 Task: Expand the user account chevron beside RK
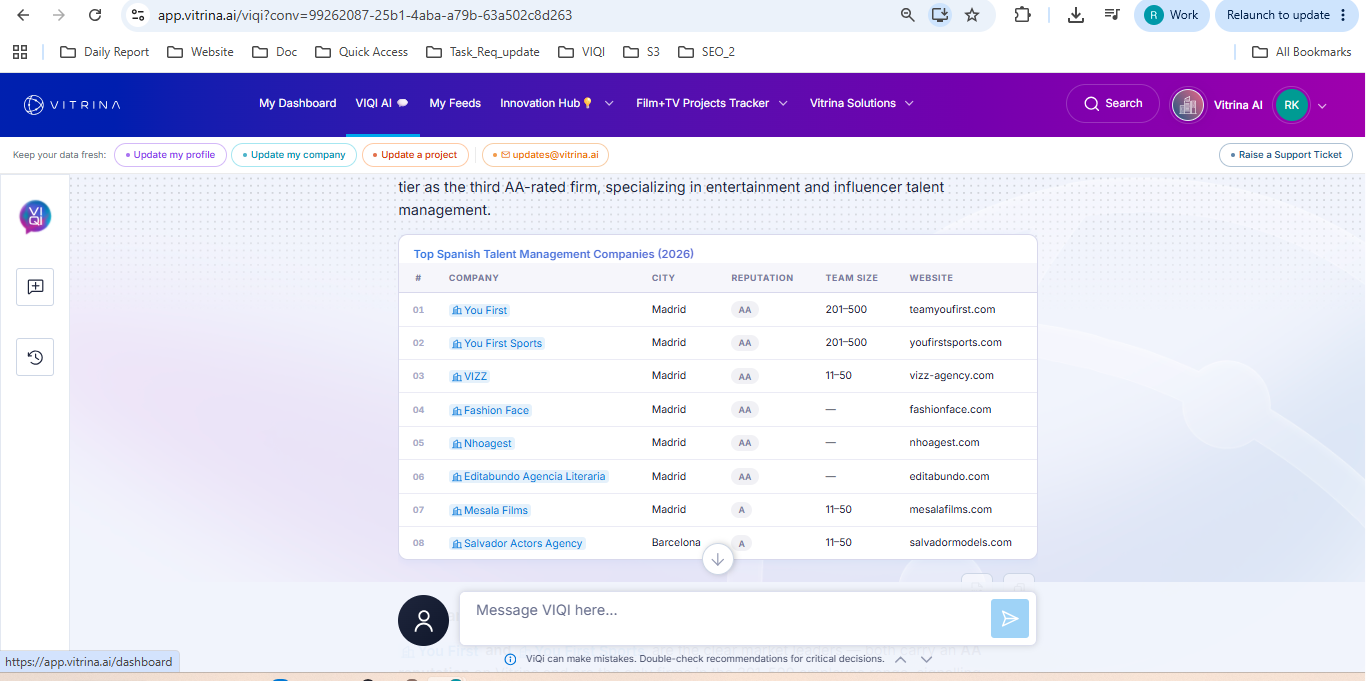pyautogui.click(x=1322, y=106)
